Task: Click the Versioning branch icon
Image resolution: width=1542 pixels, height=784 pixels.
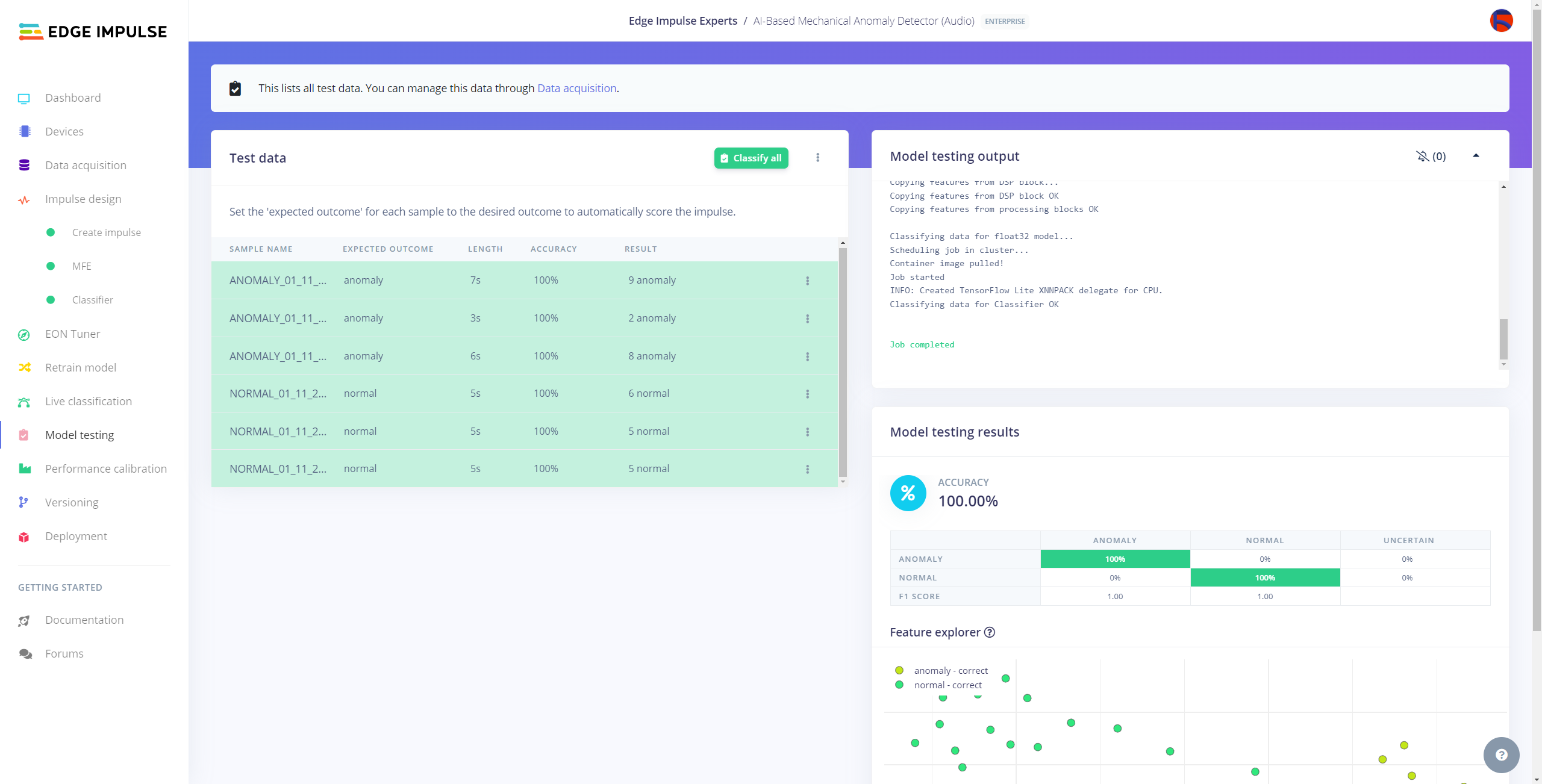Action: click(x=24, y=502)
